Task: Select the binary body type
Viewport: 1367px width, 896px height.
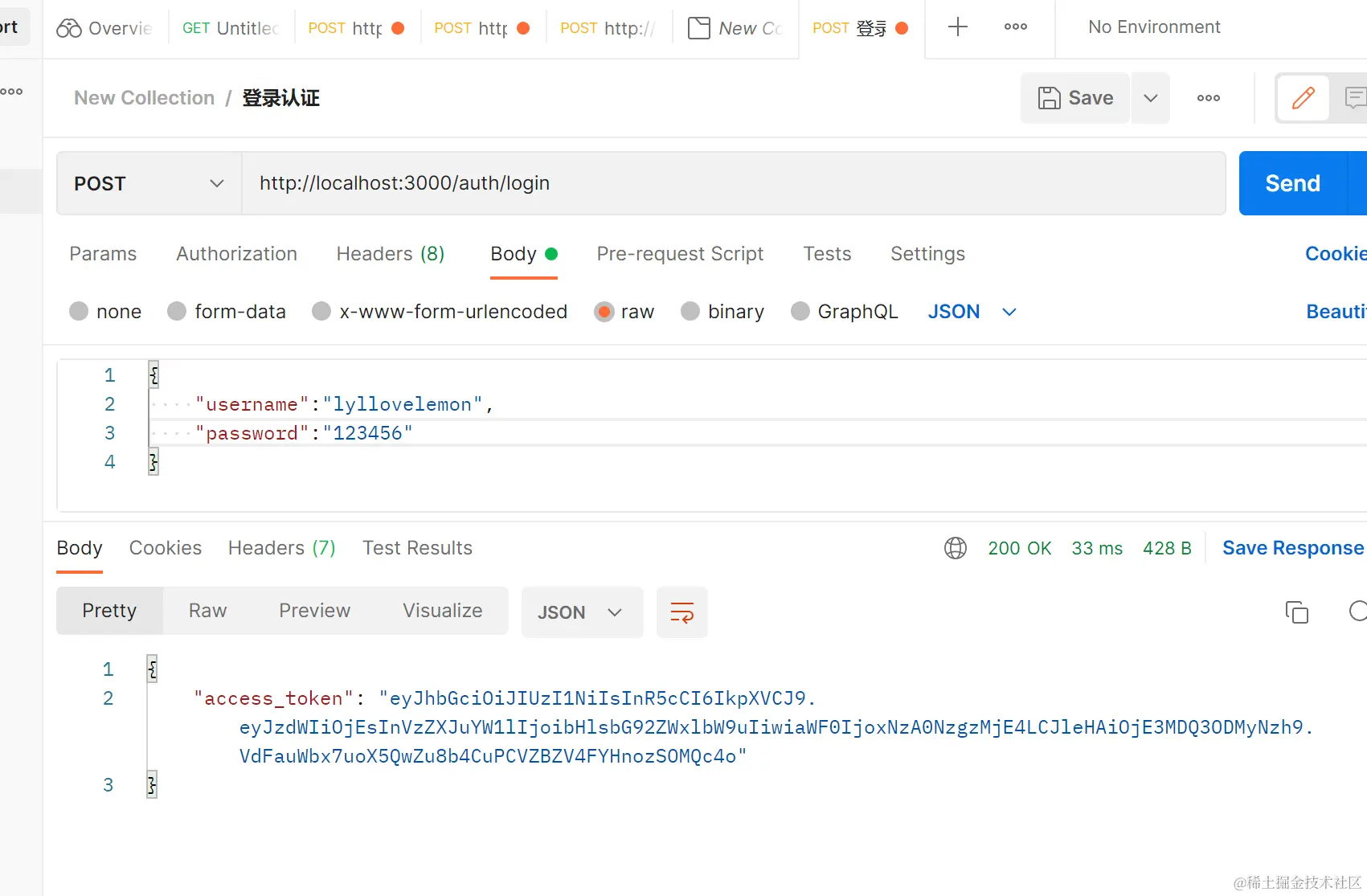Action: (x=690, y=311)
